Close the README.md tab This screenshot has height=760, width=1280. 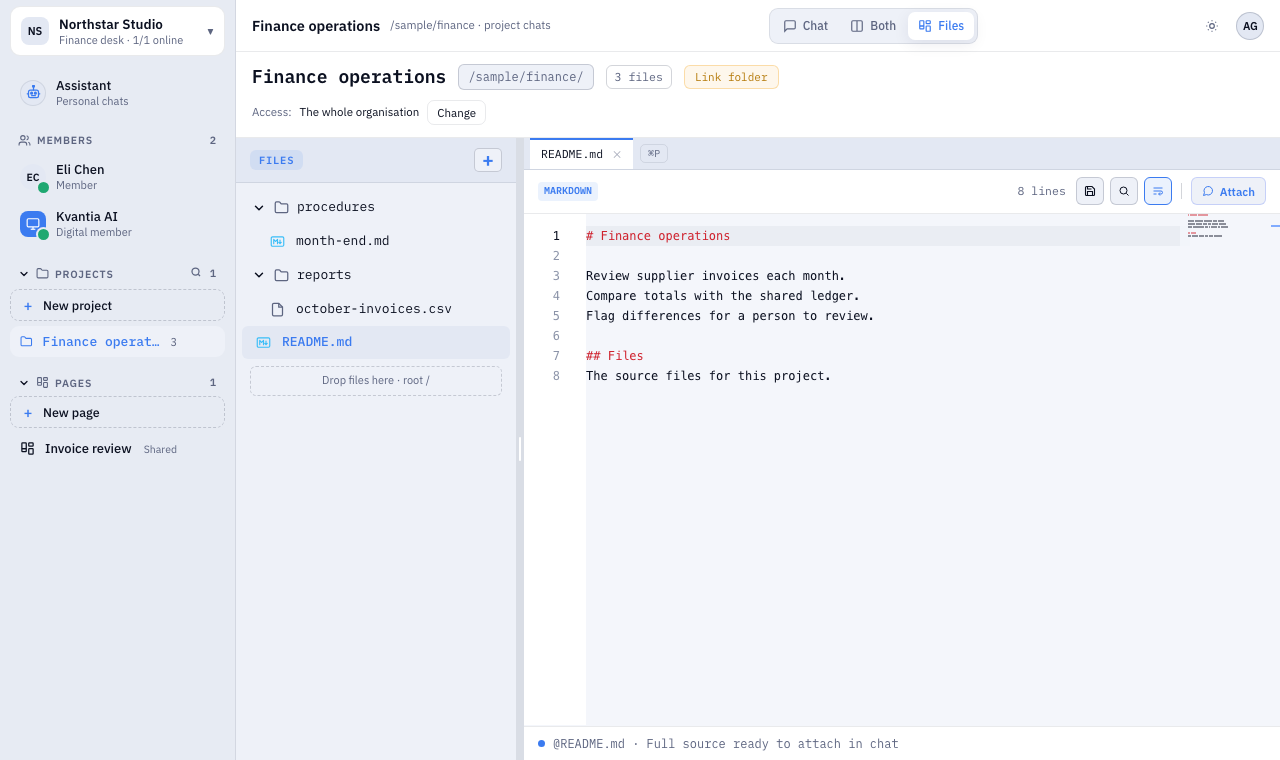(x=617, y=154)
